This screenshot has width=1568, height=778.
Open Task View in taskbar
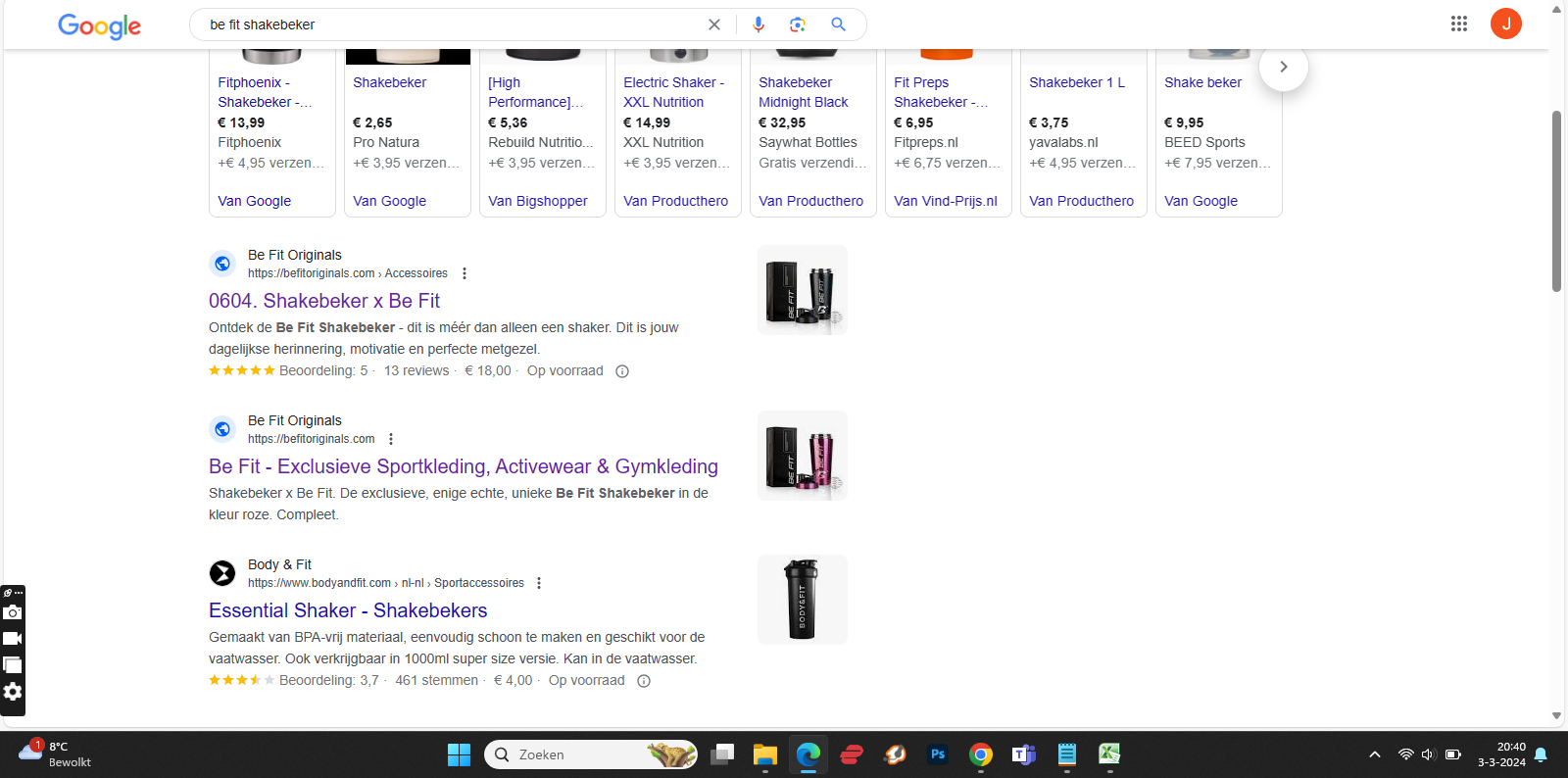pyautogui.click(x=722, y=754)
